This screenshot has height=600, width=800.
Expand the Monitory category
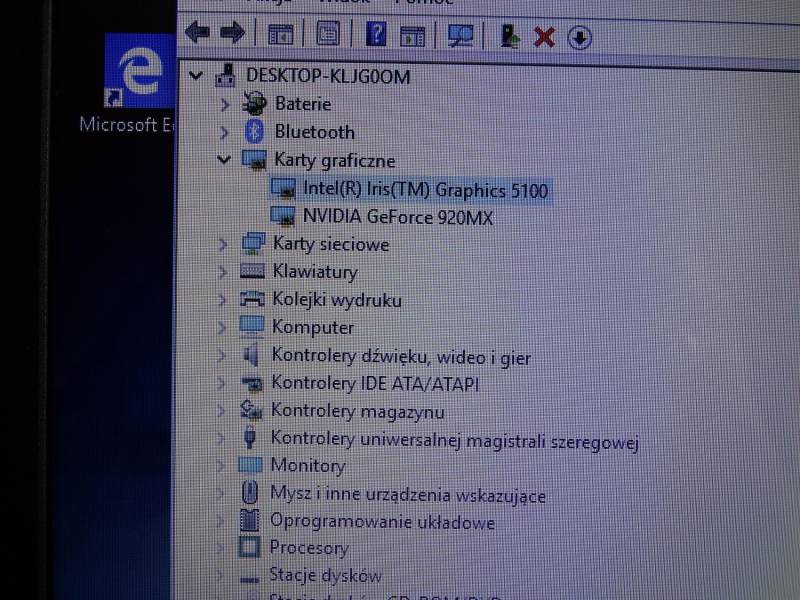(x=220, y=465)
